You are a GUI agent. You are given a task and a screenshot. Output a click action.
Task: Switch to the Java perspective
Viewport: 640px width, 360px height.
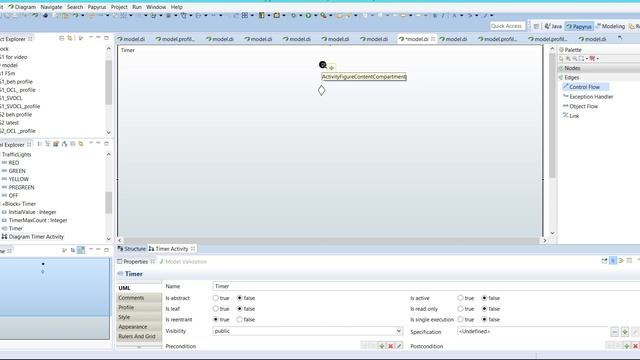coord(553,26)
